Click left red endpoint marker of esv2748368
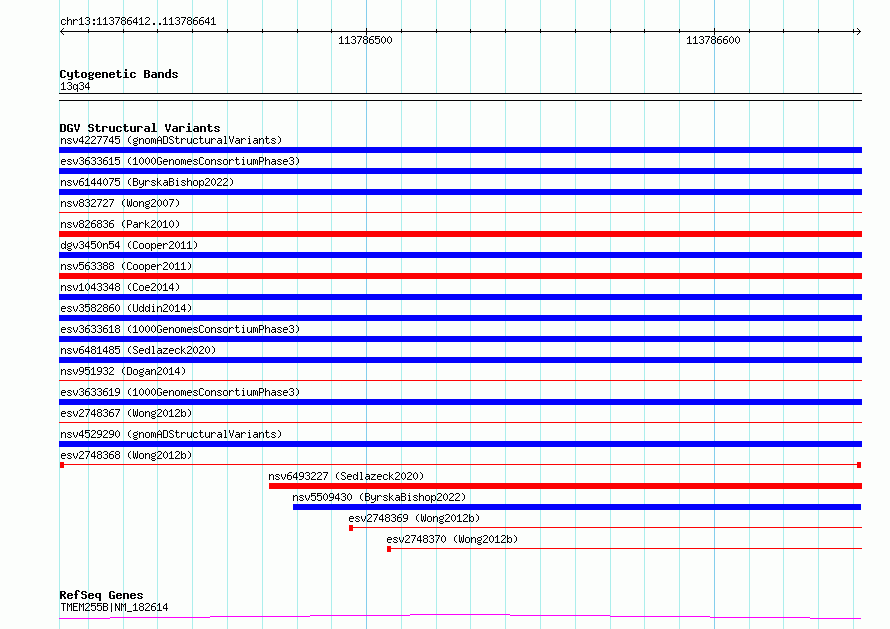This screenshot has width=890, height=629. (x=62, y=465)
